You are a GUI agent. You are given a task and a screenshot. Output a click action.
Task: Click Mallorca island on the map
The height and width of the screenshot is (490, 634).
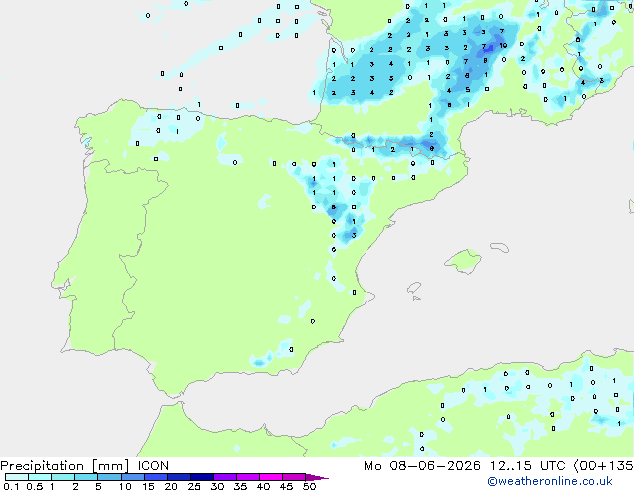pyautogui.click(x=463, y=261)
